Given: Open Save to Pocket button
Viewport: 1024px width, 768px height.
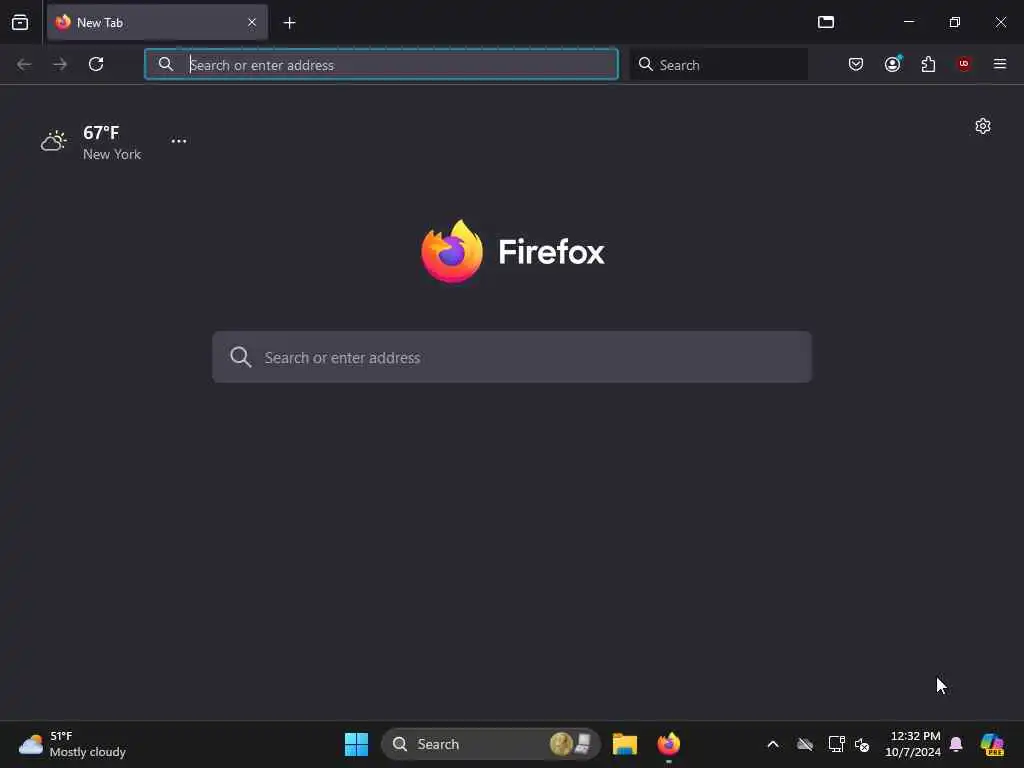Looking at the screenshot, I should click(856, 64).
